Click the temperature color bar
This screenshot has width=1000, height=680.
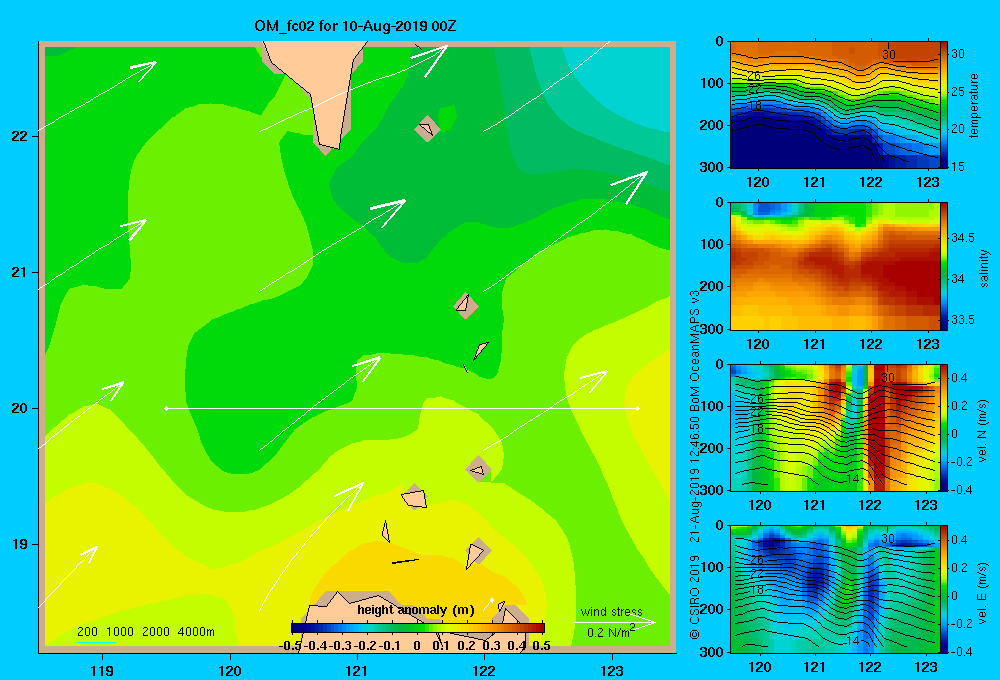[x=944, y=104]
